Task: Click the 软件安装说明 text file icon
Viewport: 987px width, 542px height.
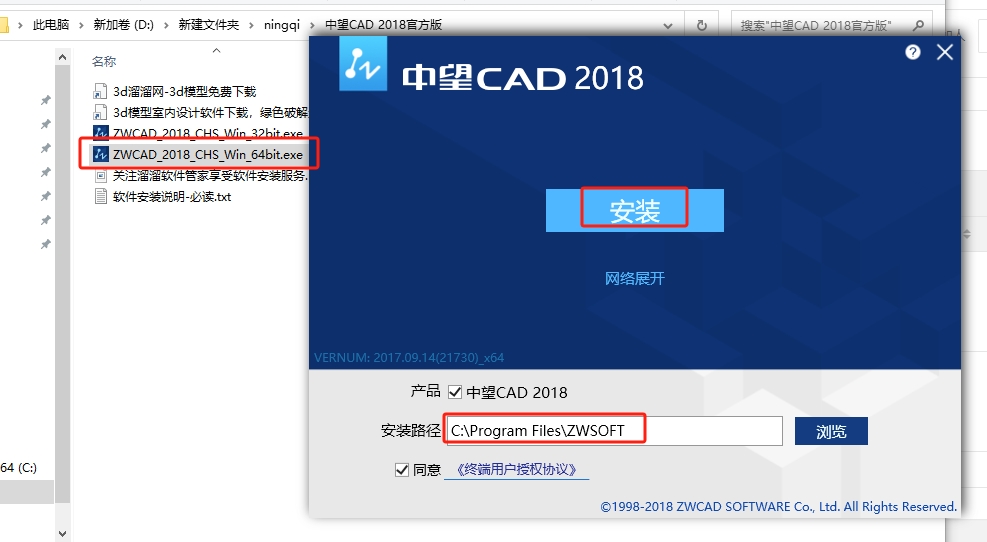Action: point(100,197)
